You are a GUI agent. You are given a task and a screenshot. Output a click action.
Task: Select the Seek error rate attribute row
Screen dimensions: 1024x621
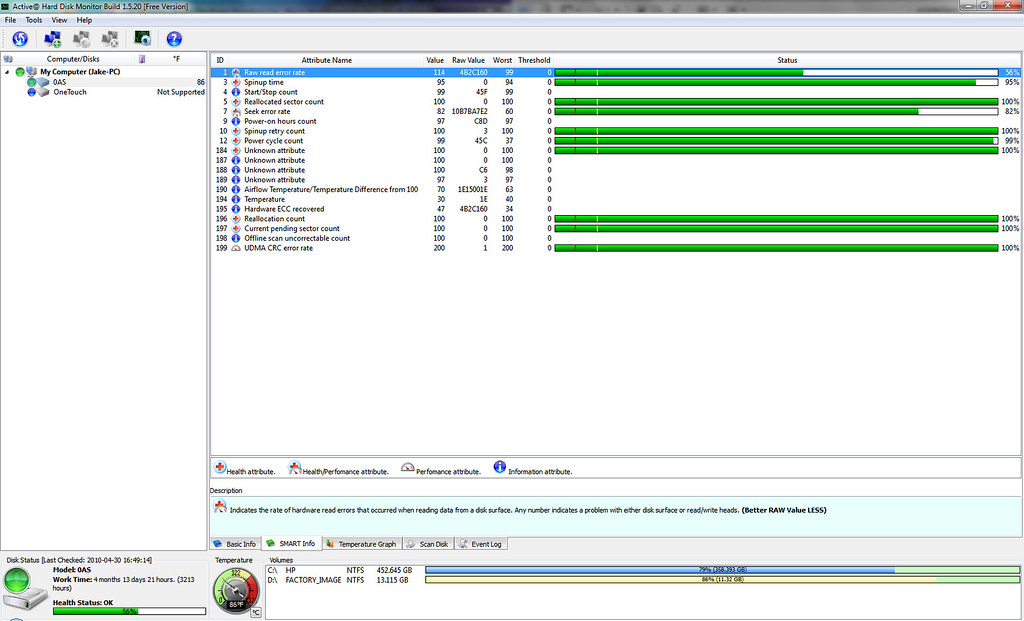coord(267,111)
